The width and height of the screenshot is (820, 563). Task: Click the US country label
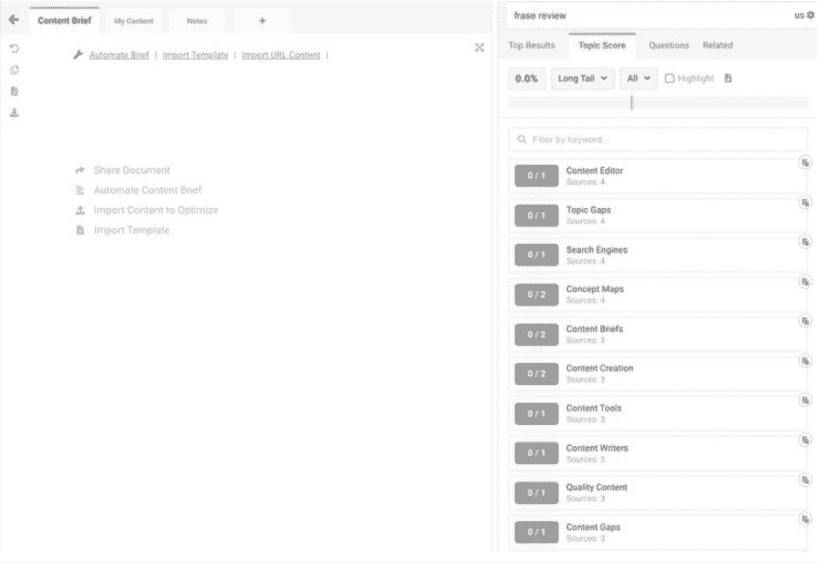pos(799,16)
